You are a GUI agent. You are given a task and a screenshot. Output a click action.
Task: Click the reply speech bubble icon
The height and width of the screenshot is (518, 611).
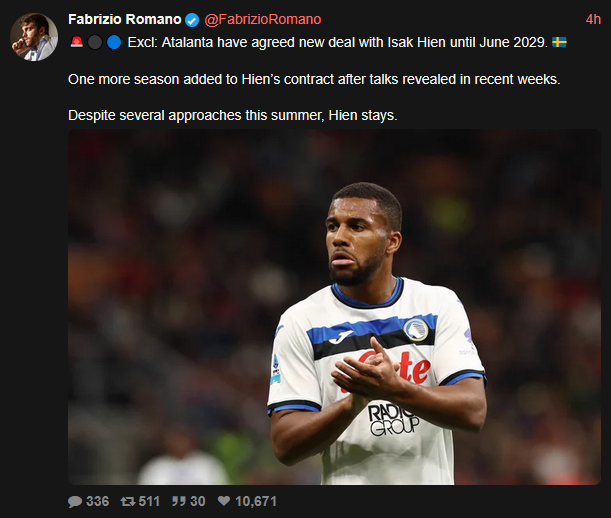click(x=75, y=501)
